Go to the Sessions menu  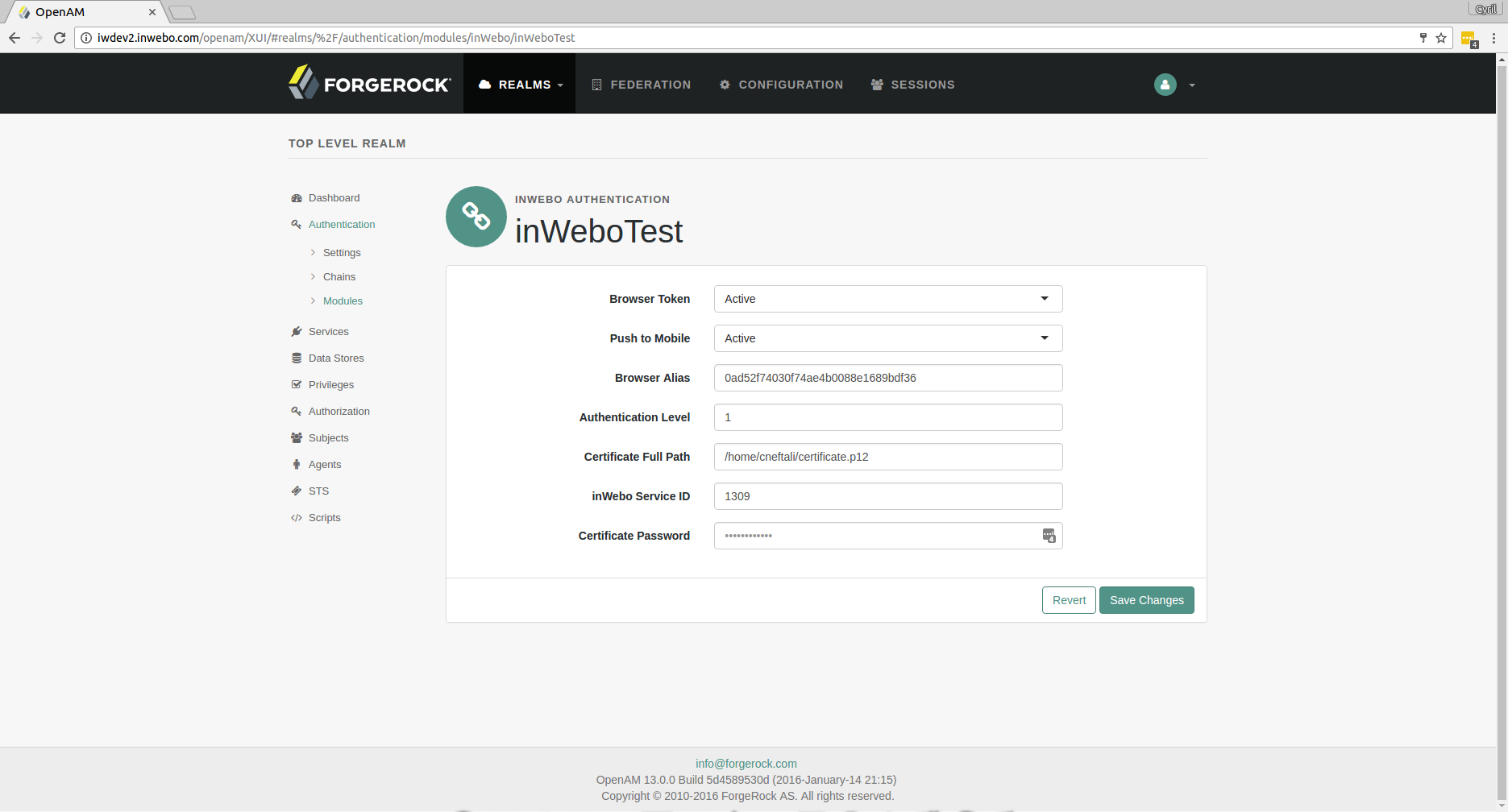[913, 85]
